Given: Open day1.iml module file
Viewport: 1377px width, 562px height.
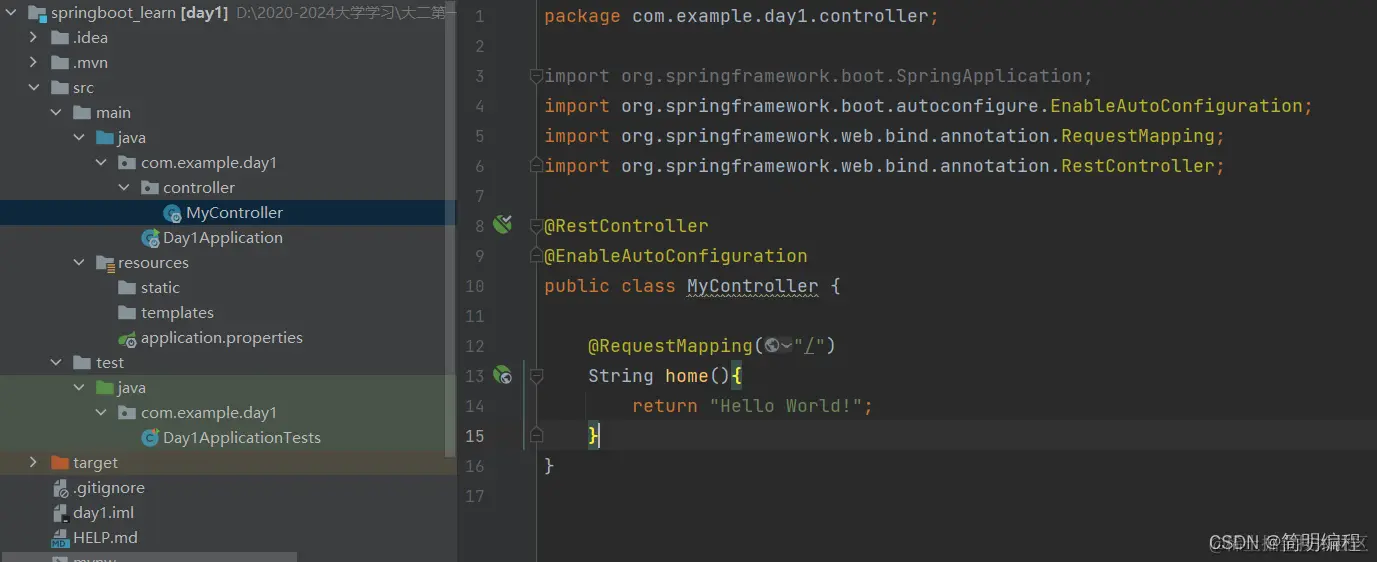Looking at the screenshot, I should pyautogui.click(x=104, y=513).
